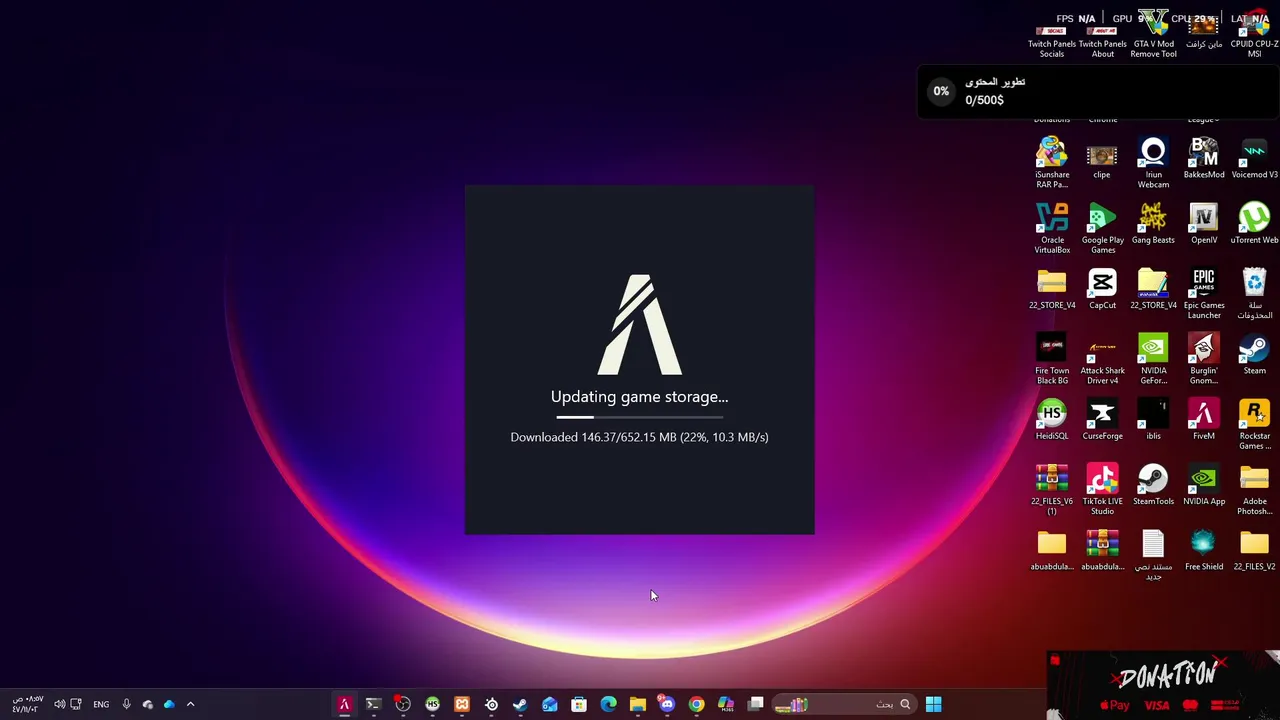Click the 'Downloaded 146.37/652.15 MB' text
Viewport: 1280px width, 720px height.
pyautogui.click(x=594, y=437)
